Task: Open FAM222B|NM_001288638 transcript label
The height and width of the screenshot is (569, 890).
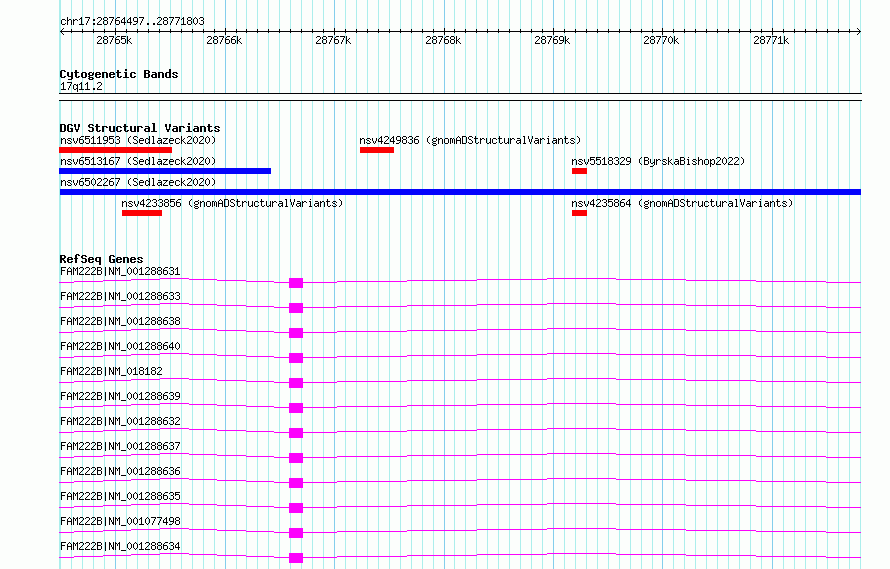Action: (120, 321)
